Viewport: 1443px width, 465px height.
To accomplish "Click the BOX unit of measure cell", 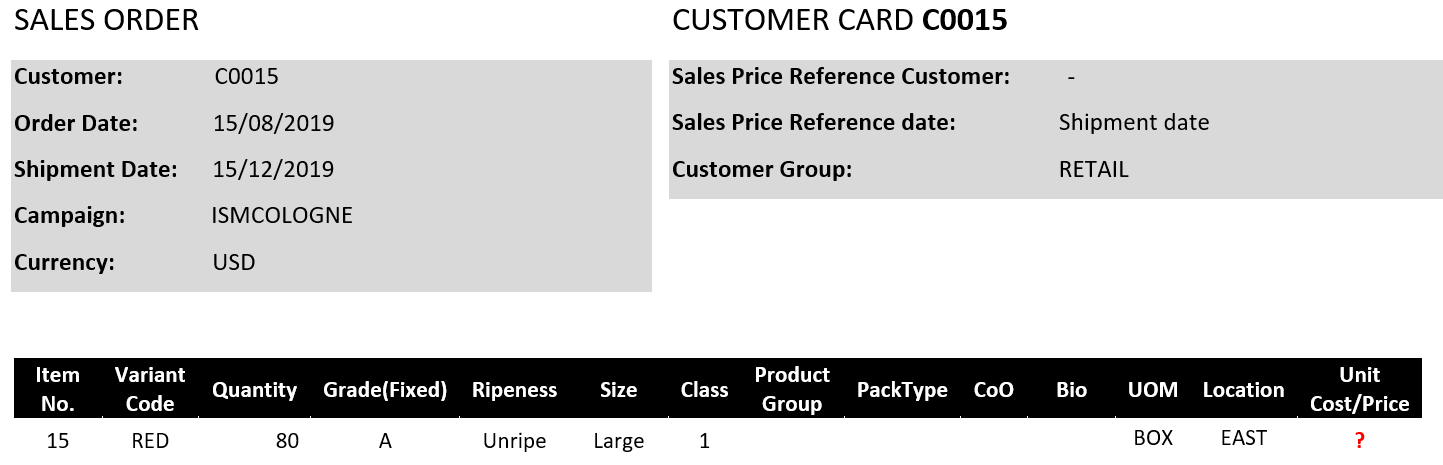I will (1153, 438).
